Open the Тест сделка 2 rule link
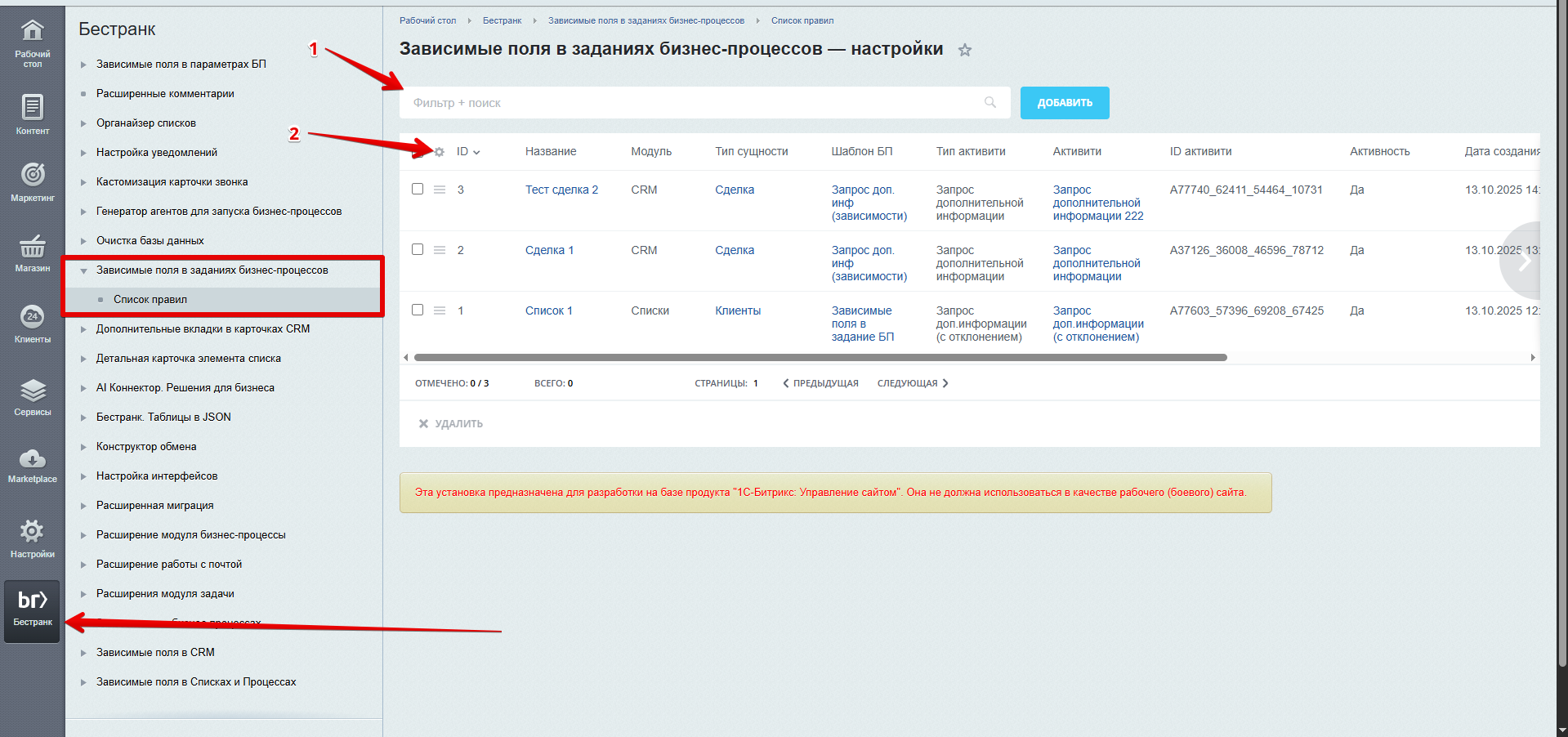Screen dimensions: 1568x737 pyautogui.click(x=561, y=189)
